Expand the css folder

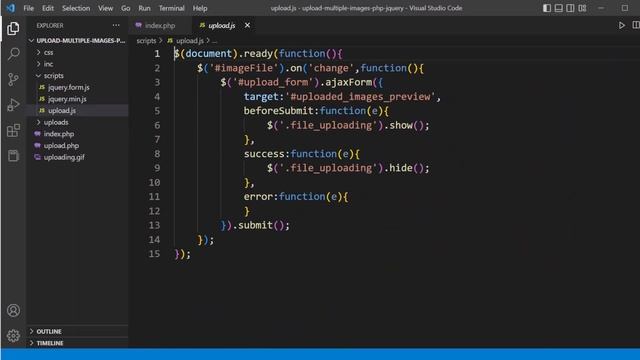tap(78, 52)
